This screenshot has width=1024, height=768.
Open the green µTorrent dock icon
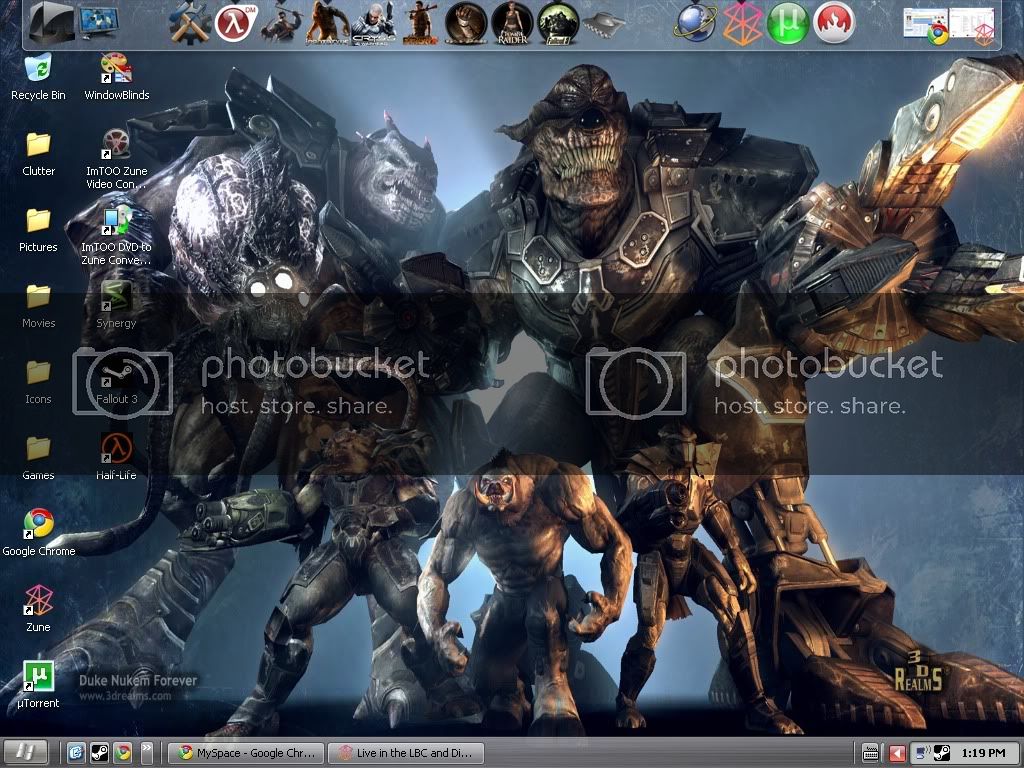(x=788, y=24)
